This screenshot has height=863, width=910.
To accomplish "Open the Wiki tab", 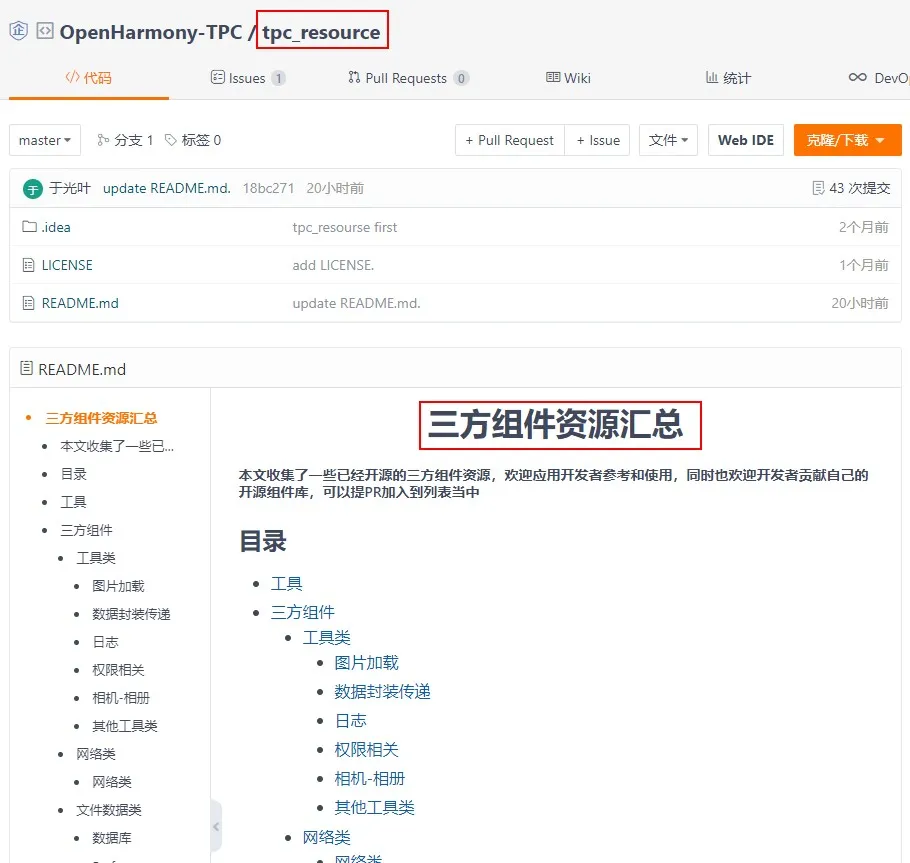I will [x=568, y=78].
